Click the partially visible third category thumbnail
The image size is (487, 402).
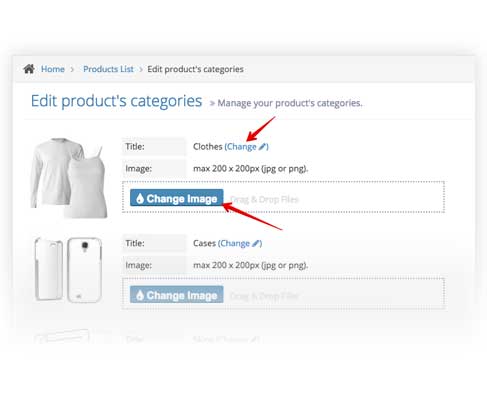point(62,336)
